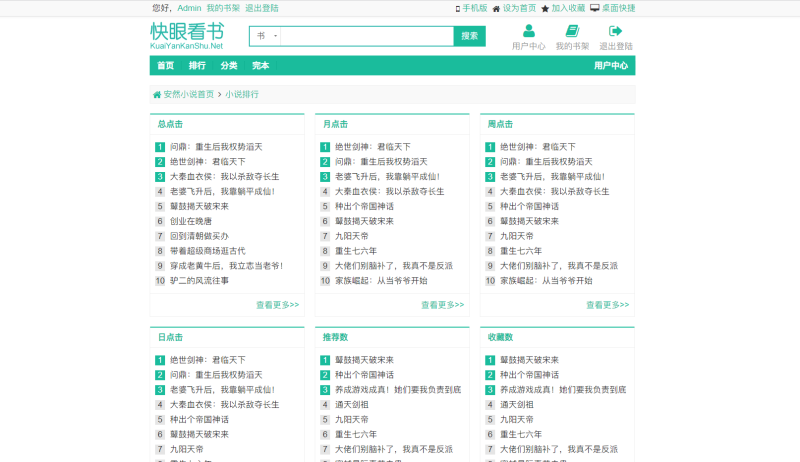Open 养成游戏成真 entry in 推荐数
This screenshot has height=462, width=800.
398,390
